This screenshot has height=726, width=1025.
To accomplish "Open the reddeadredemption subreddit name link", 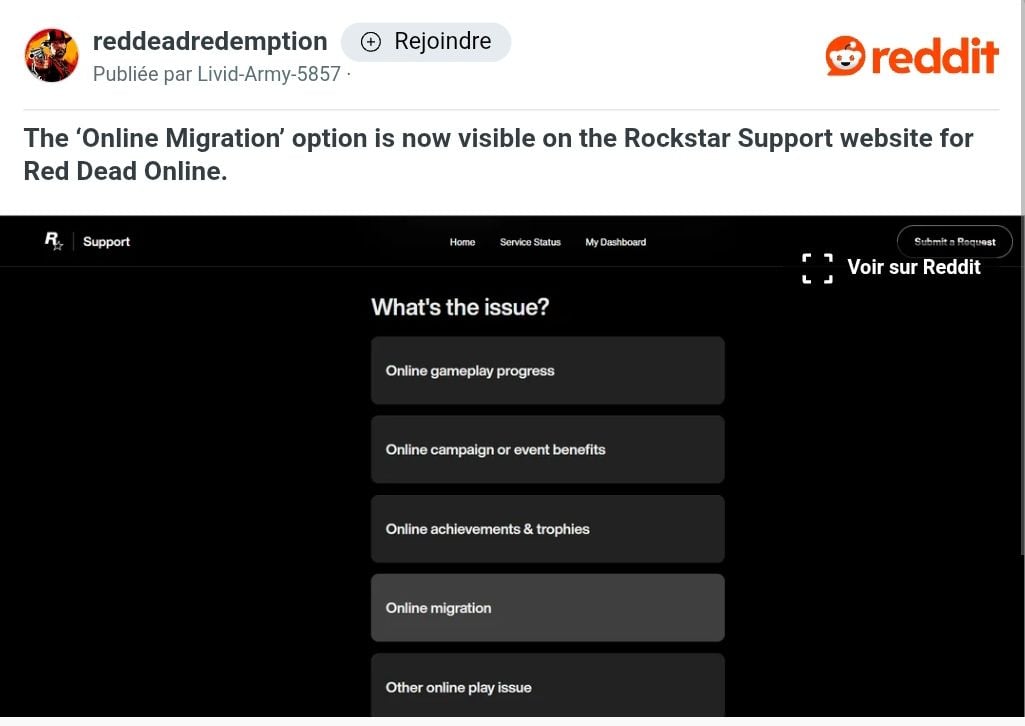I will click(x=210, y=41).
